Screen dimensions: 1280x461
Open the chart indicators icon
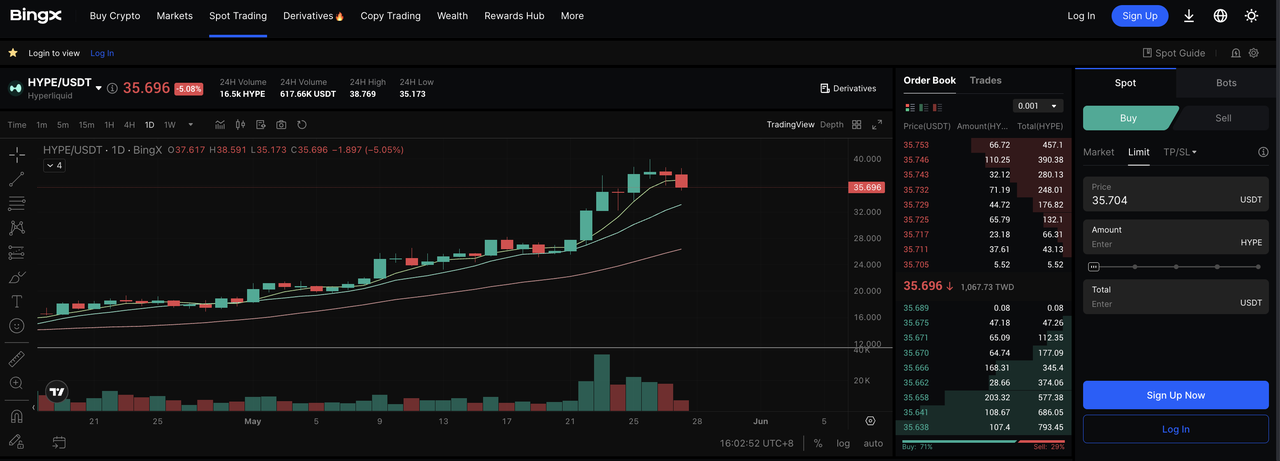point(219,125)
